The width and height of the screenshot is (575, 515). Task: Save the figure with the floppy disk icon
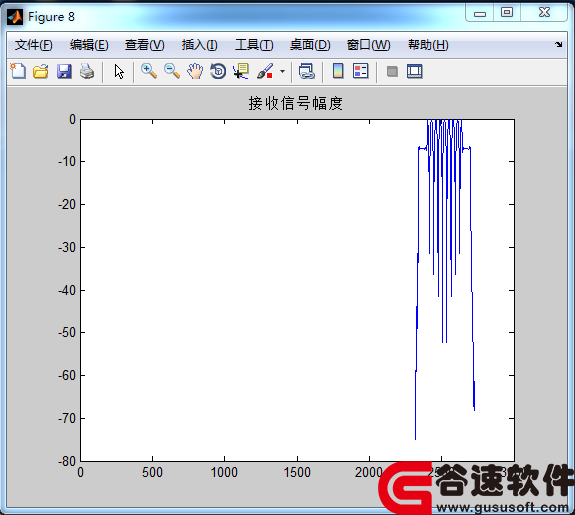point(64,71)
